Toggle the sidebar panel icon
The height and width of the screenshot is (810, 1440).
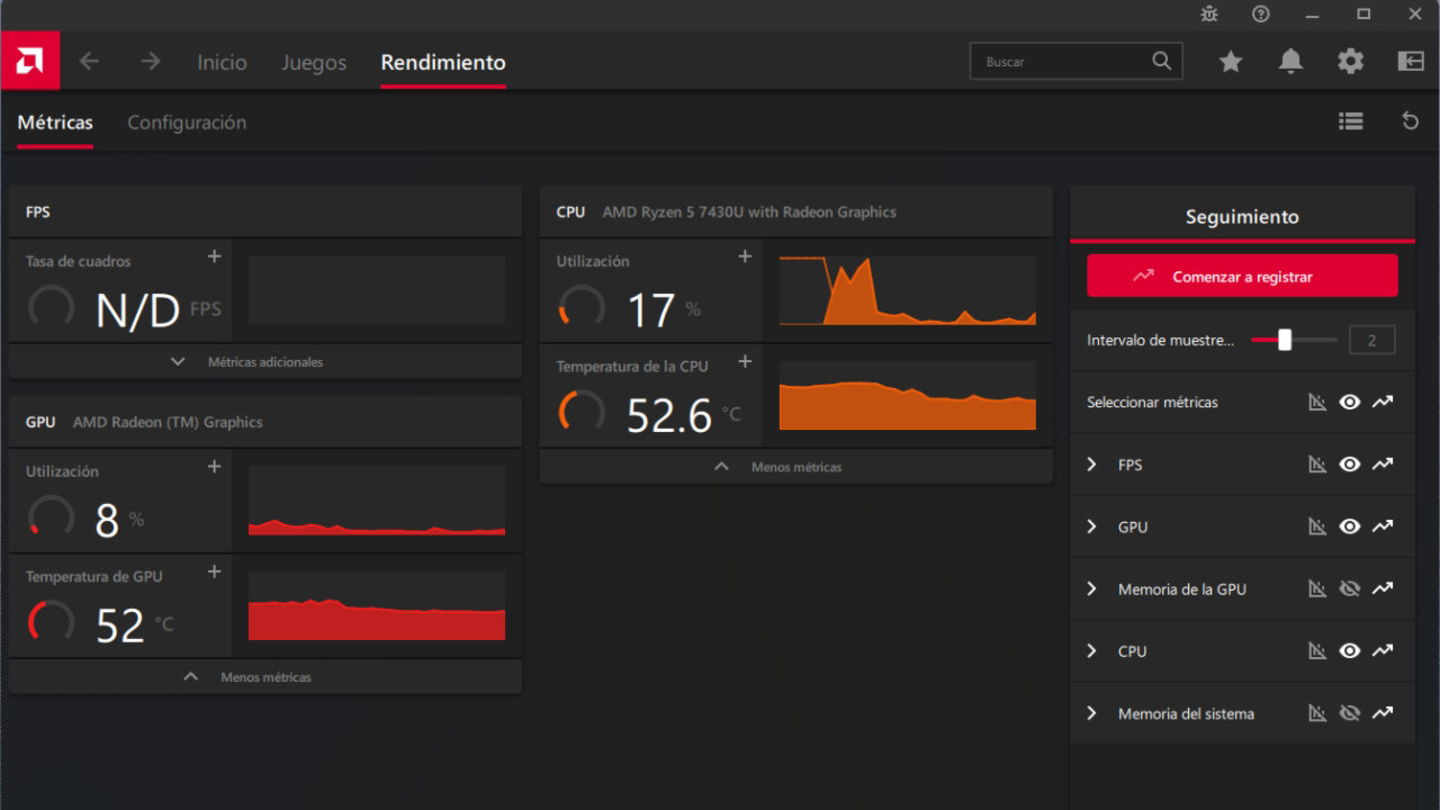tap(1410, 61)
